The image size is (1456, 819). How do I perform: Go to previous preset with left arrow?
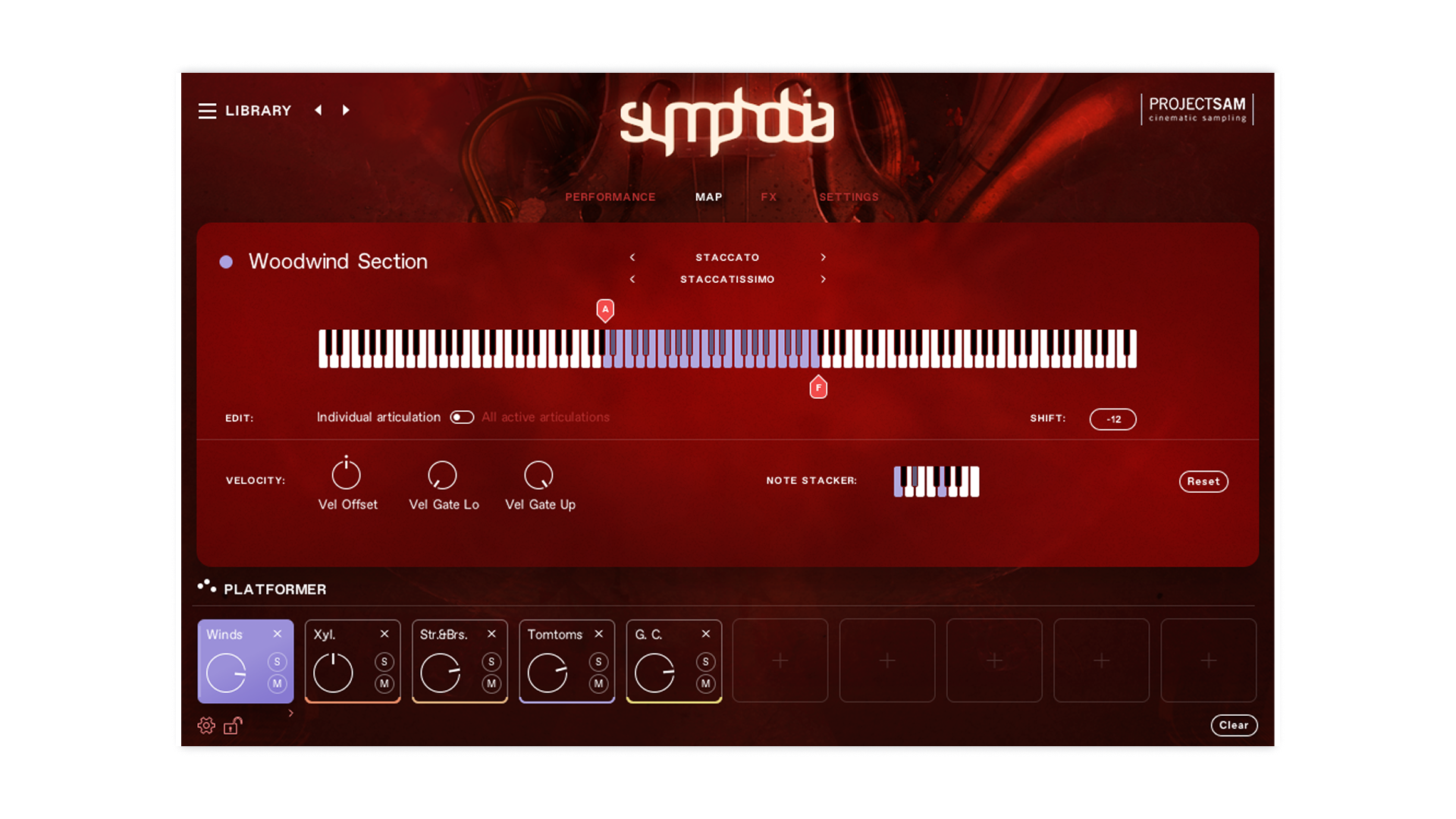318,110
